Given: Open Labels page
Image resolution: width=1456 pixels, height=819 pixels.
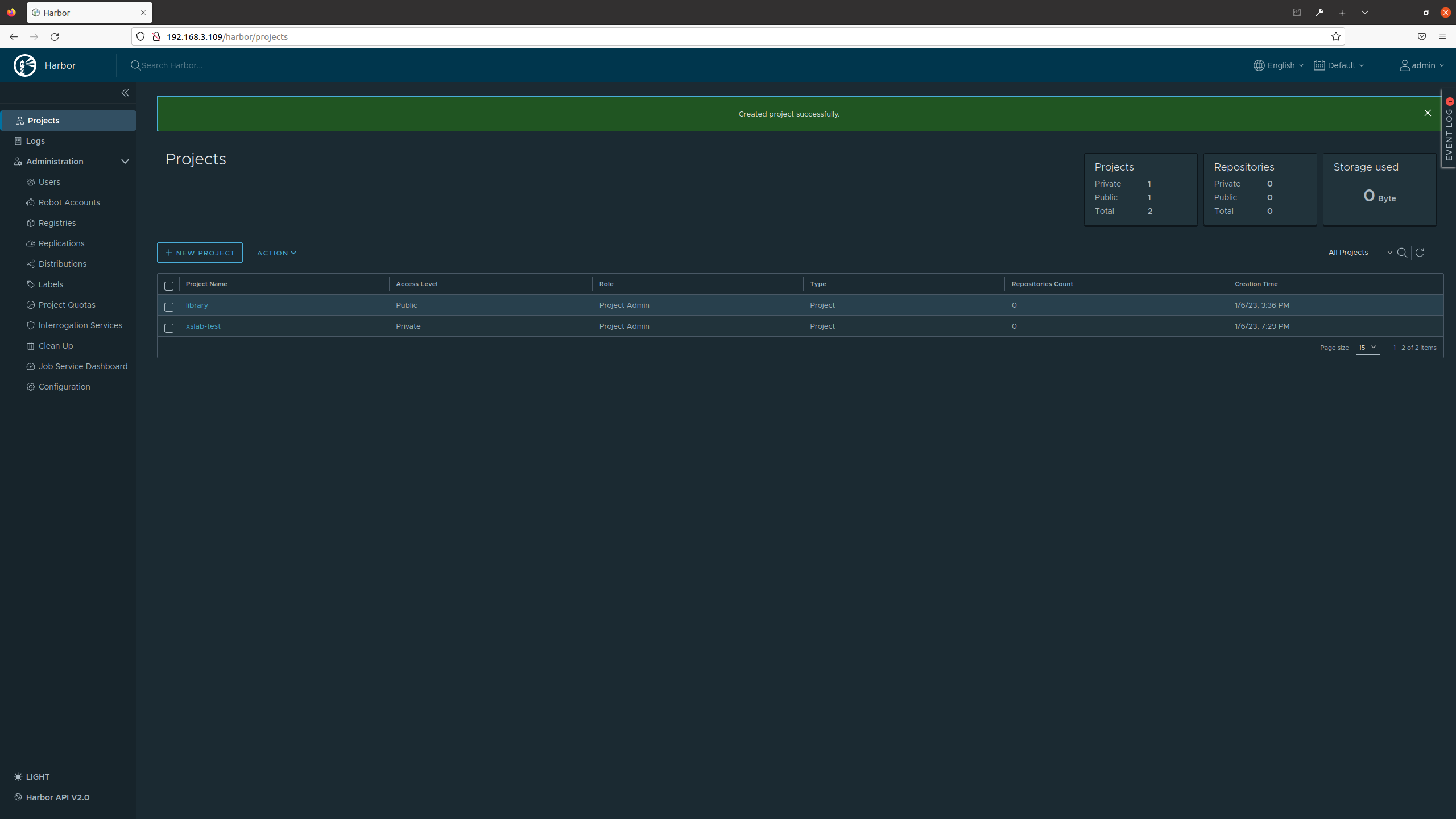Looking at the screenshot, I should click(50, 284).
